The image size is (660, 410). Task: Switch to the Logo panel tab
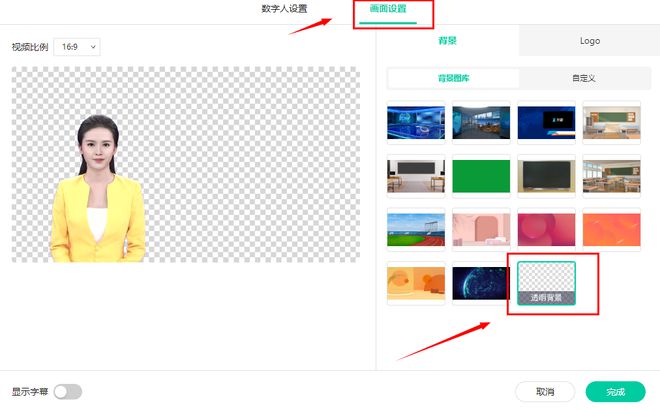pyautogui.click(x=590, y=41)
